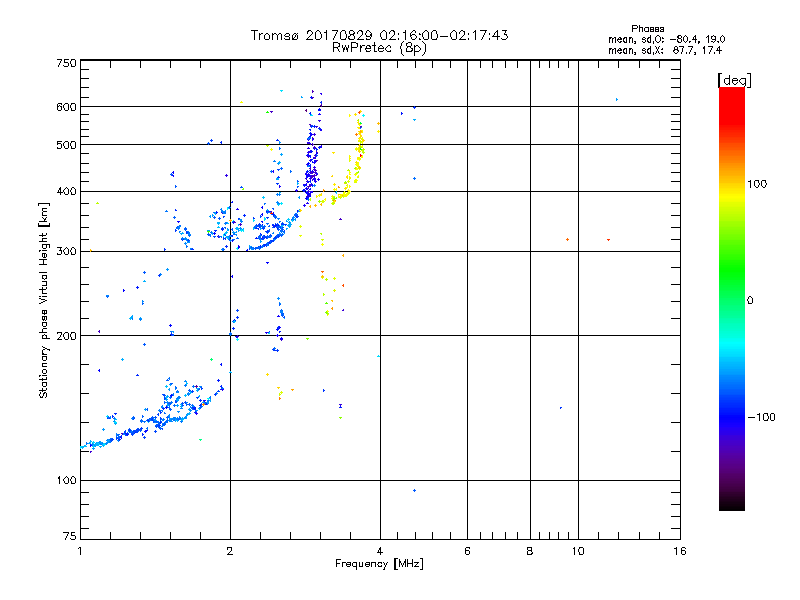This screenshot has height=600, width=800.
Task: Click the '600' y-axis tick label
Action: coord(66,107)
